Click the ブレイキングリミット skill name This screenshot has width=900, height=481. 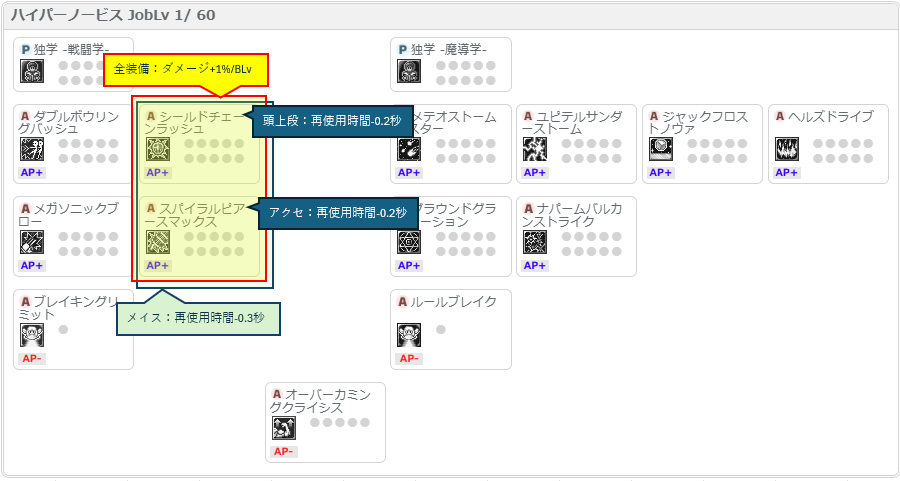pos(69,308)
